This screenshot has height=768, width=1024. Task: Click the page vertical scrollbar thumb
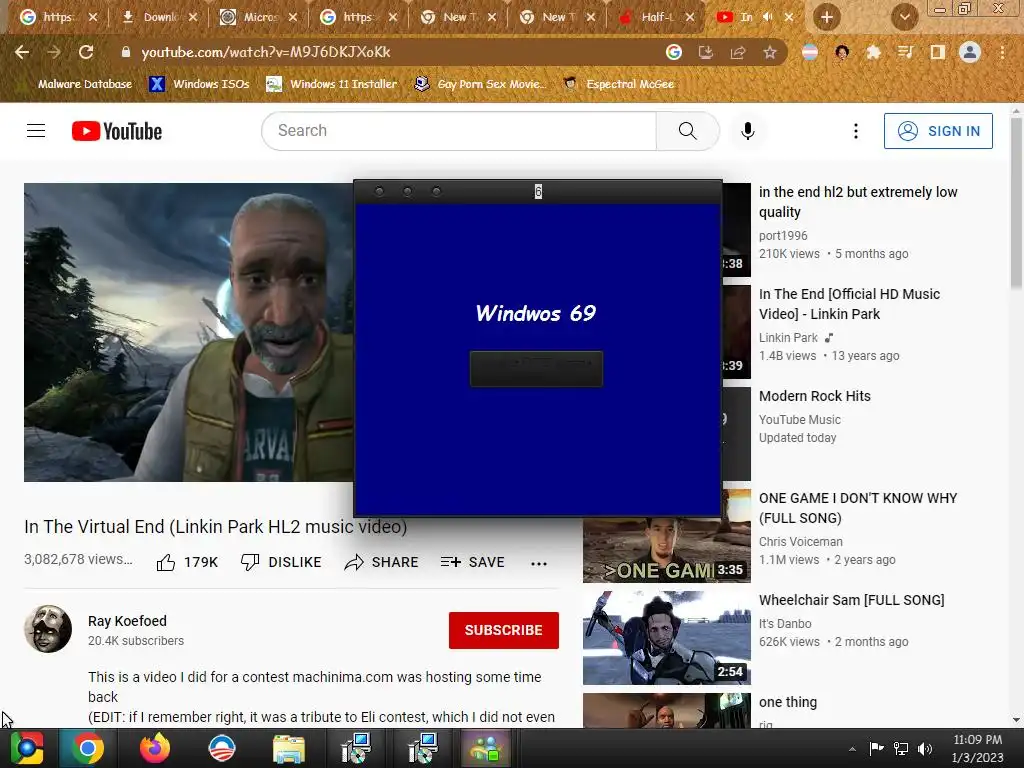[1016, 203]
